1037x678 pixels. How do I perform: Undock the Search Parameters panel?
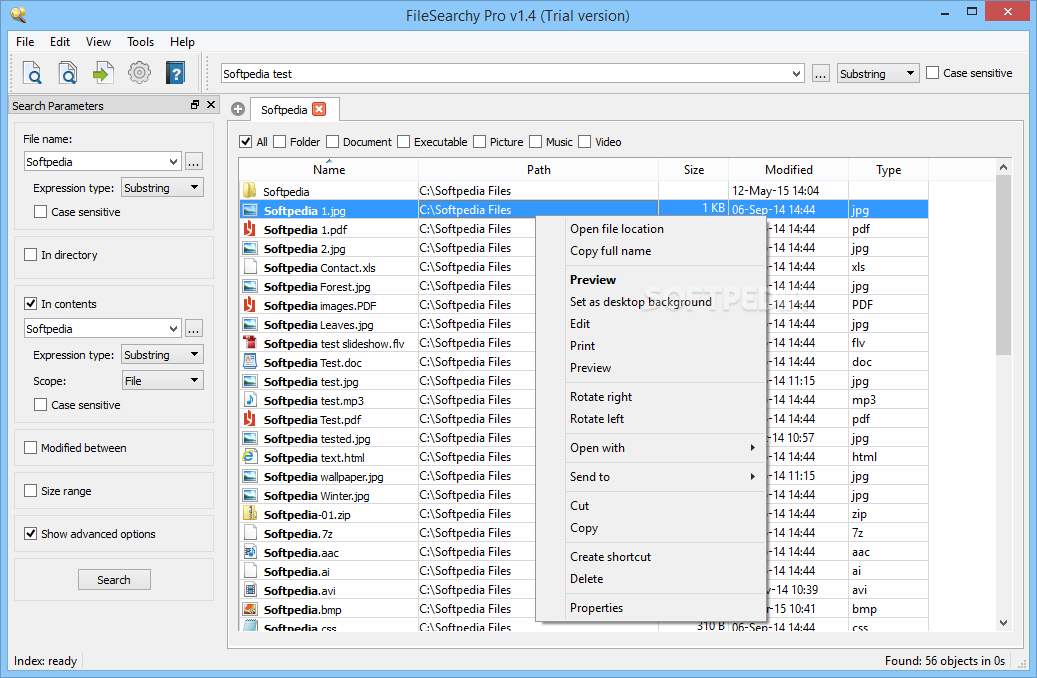pos(195,105)
